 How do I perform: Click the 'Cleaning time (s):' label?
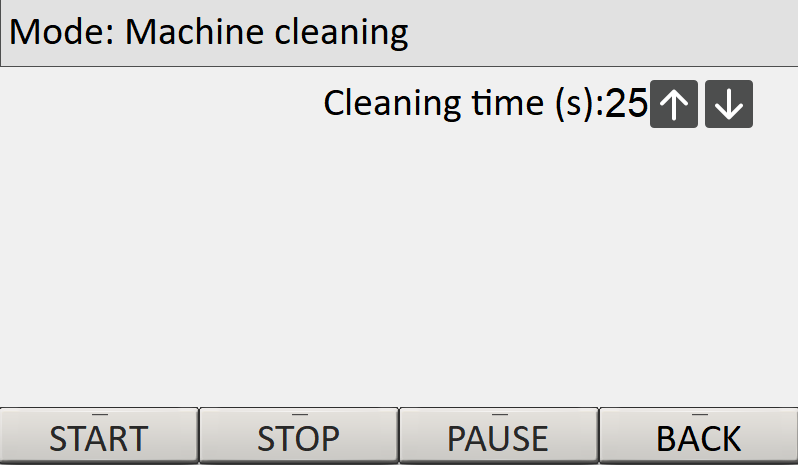tap(464, 104)
